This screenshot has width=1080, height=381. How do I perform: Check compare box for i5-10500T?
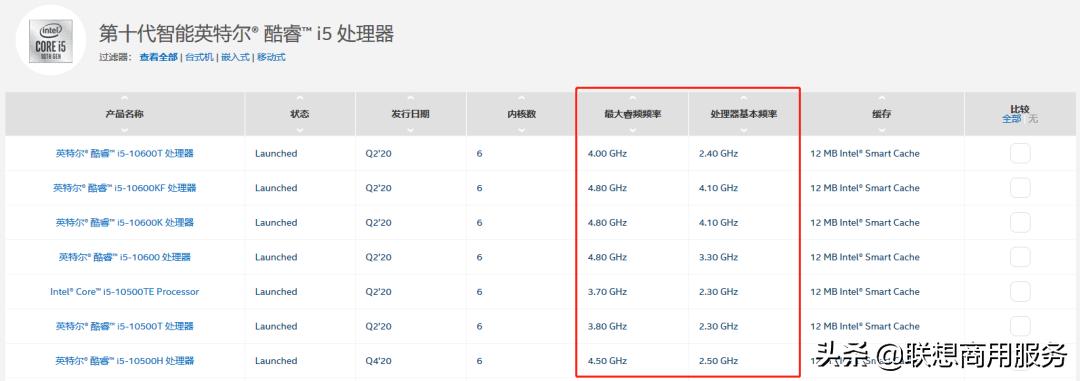(x=1020, y=326)
